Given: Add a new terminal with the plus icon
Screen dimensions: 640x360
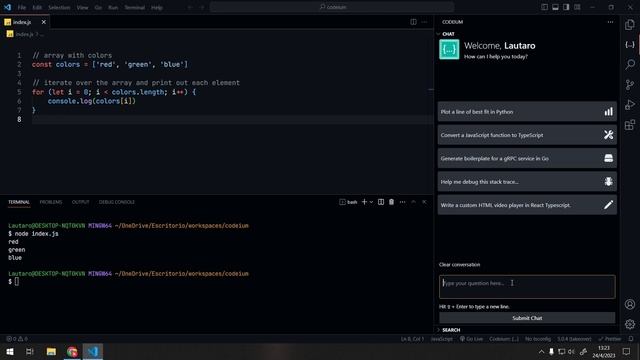Looking at the screenshot, I should (x=364, y=202).
